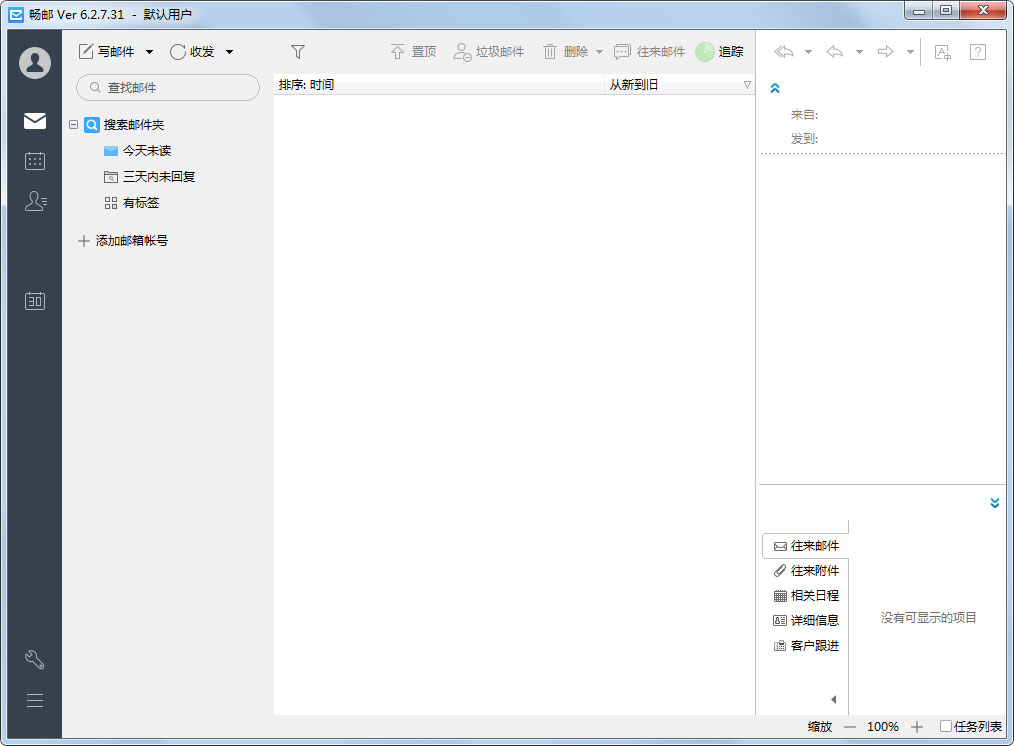Viewport: 1014px width, 746px height.
Task: Select the 今天未读 folder
Action: point(146,151)
